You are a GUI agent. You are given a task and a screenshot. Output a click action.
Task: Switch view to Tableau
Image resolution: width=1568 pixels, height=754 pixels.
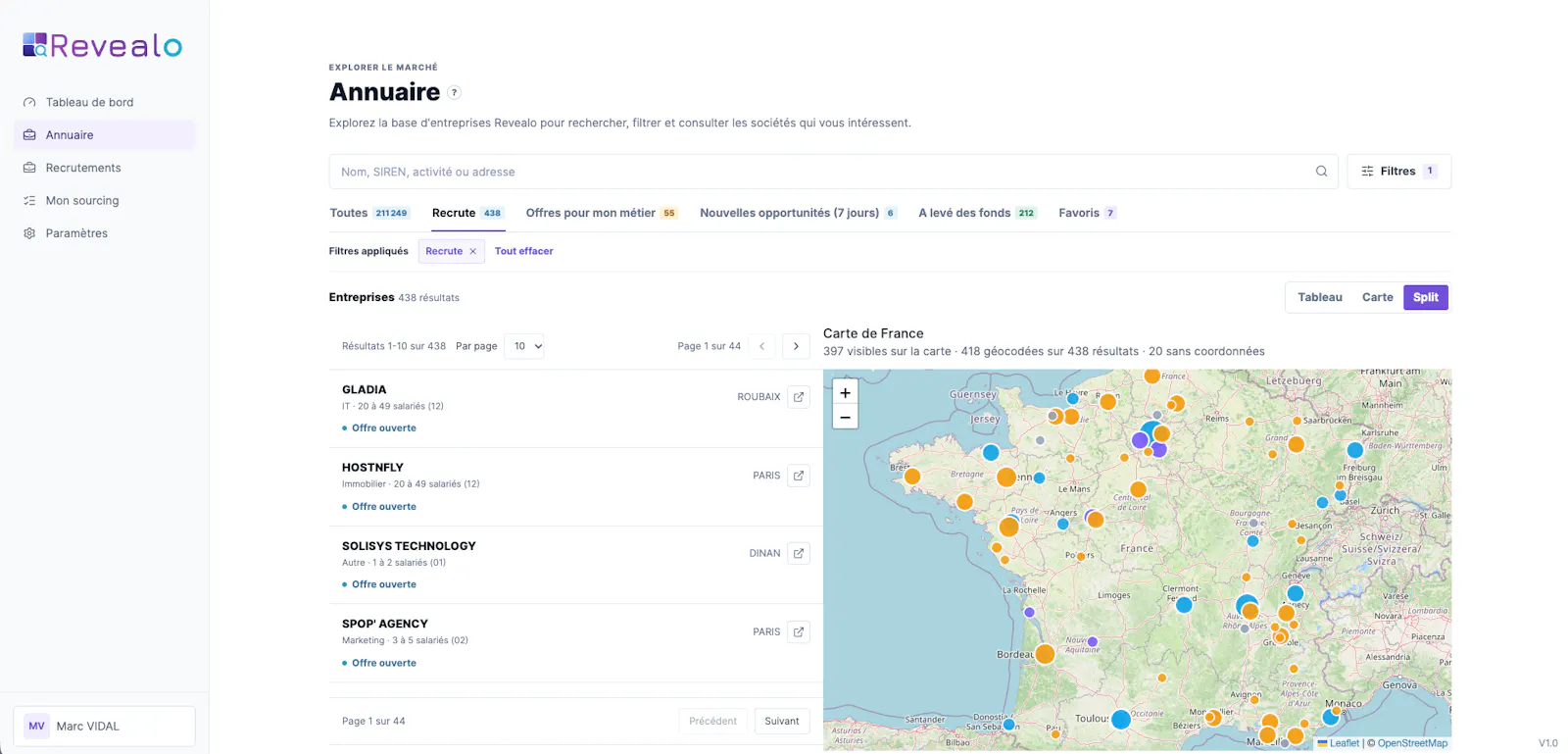pyautogui.click(x=1320, y=297)
